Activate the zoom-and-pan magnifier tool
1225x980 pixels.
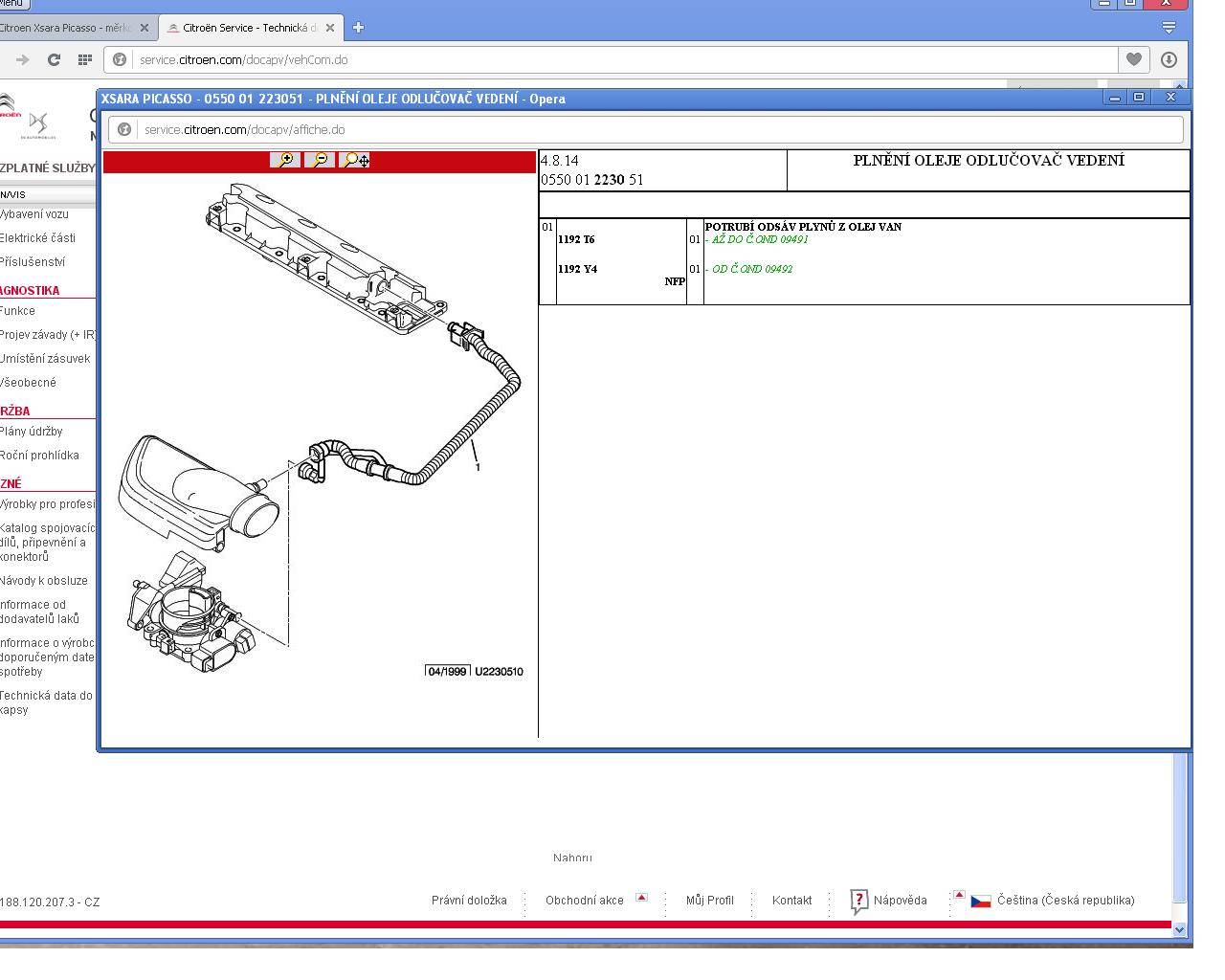coord(355,160)
